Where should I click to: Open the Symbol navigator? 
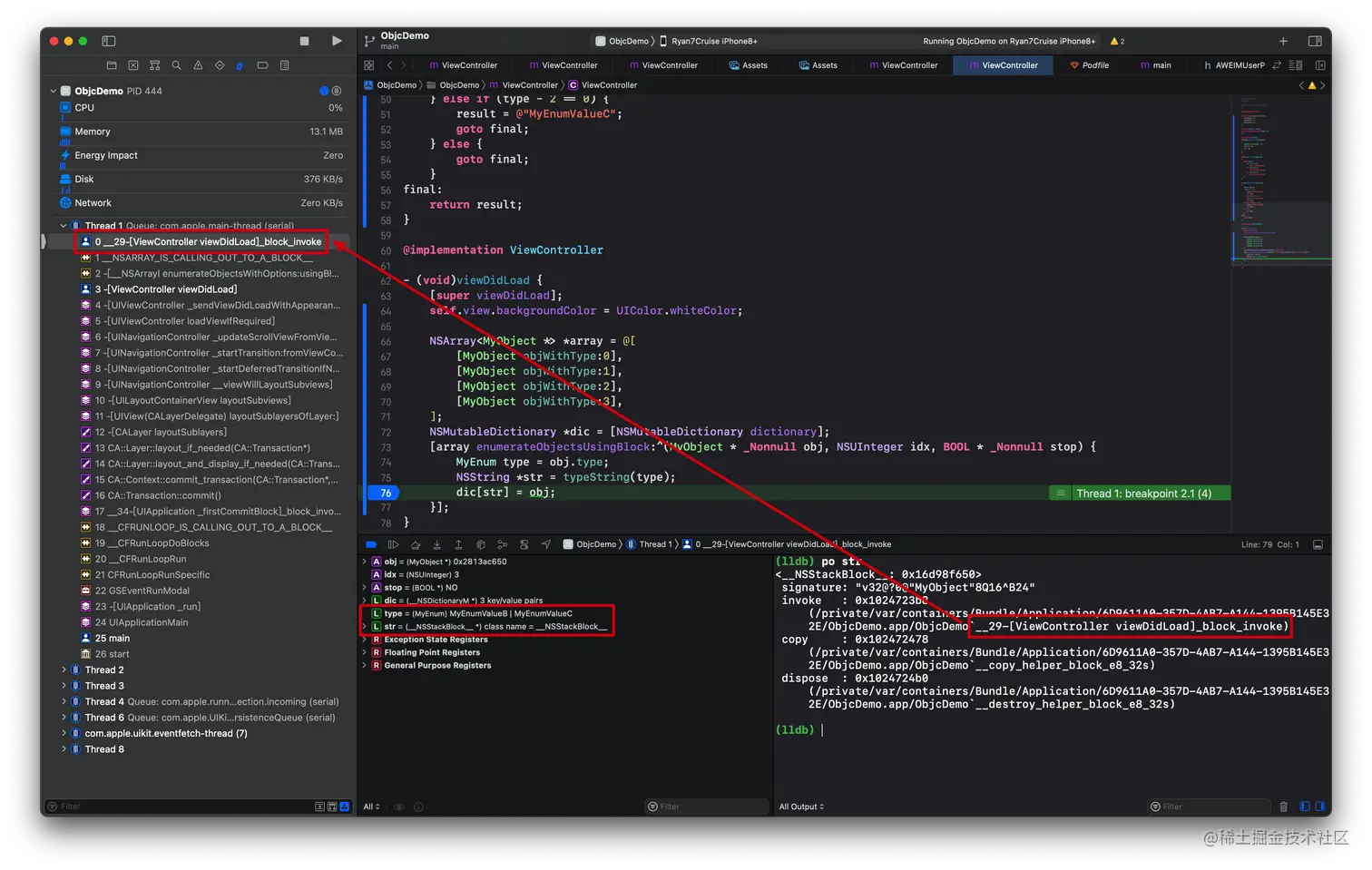[154, 65]
